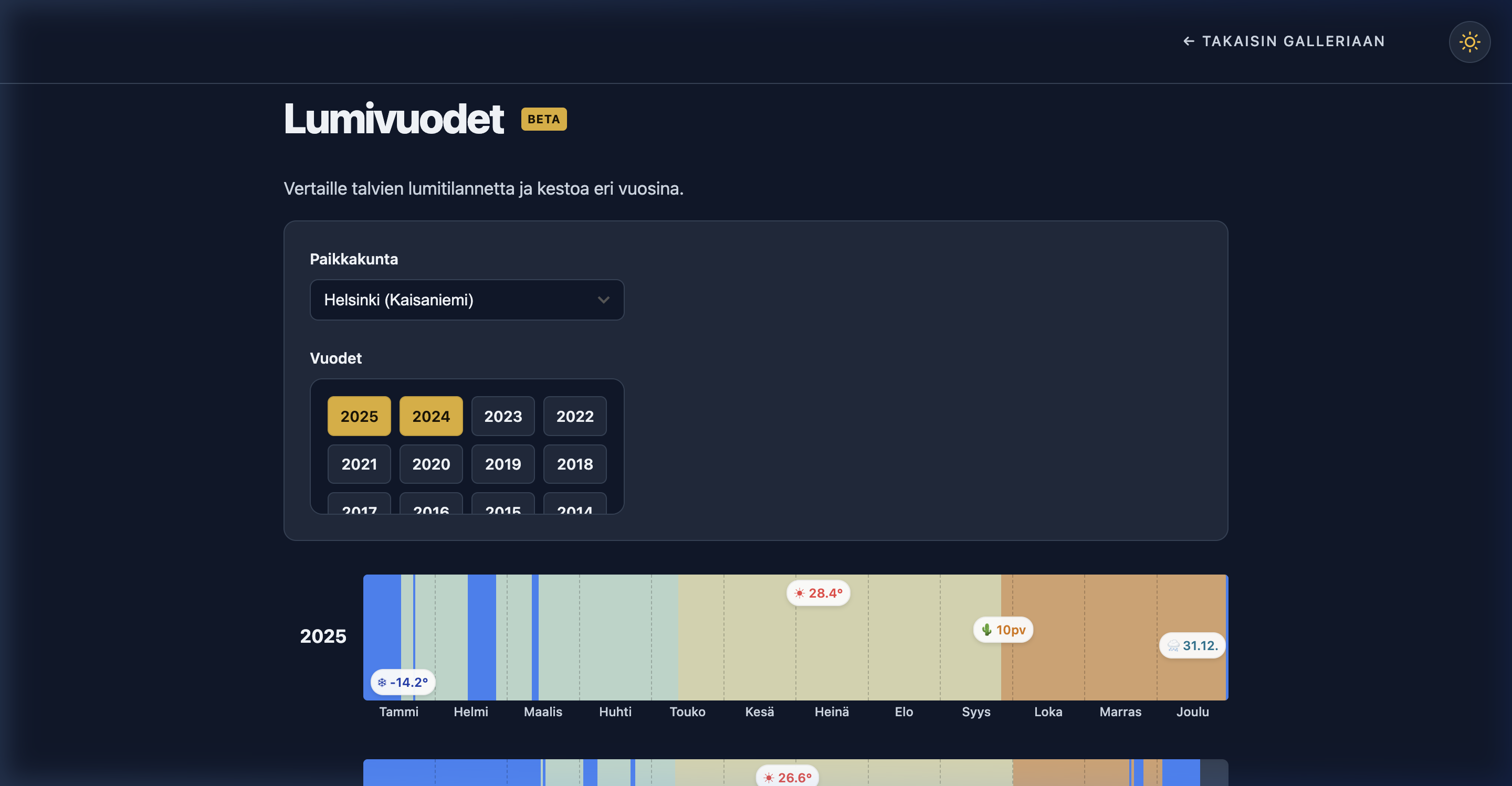Click the brown autumn segment above Marras
Image resolution: width=1512 pixels, height=786 pixels.
1120,637
